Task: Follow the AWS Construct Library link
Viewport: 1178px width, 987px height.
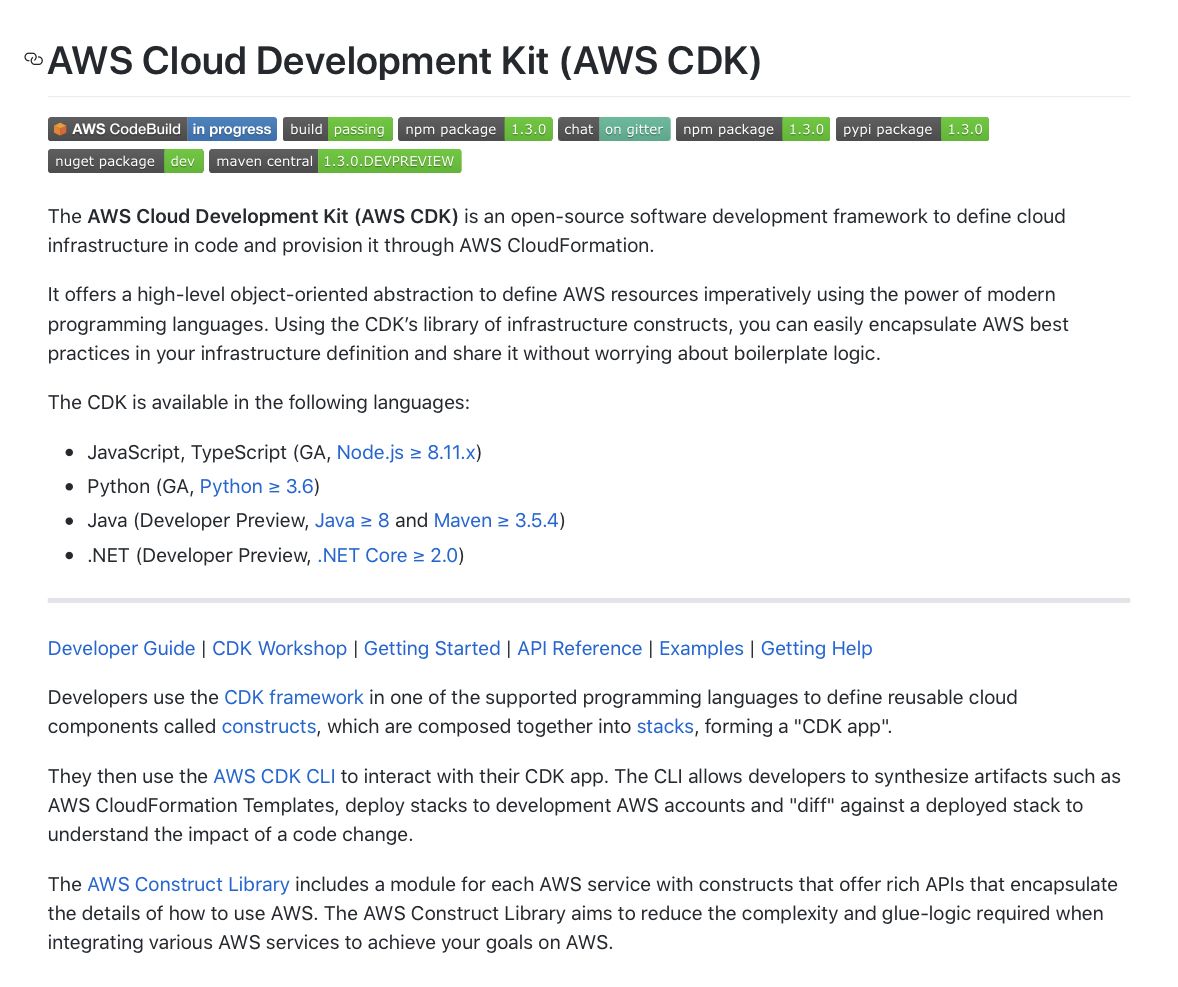Action: click(x=189, y=884)
